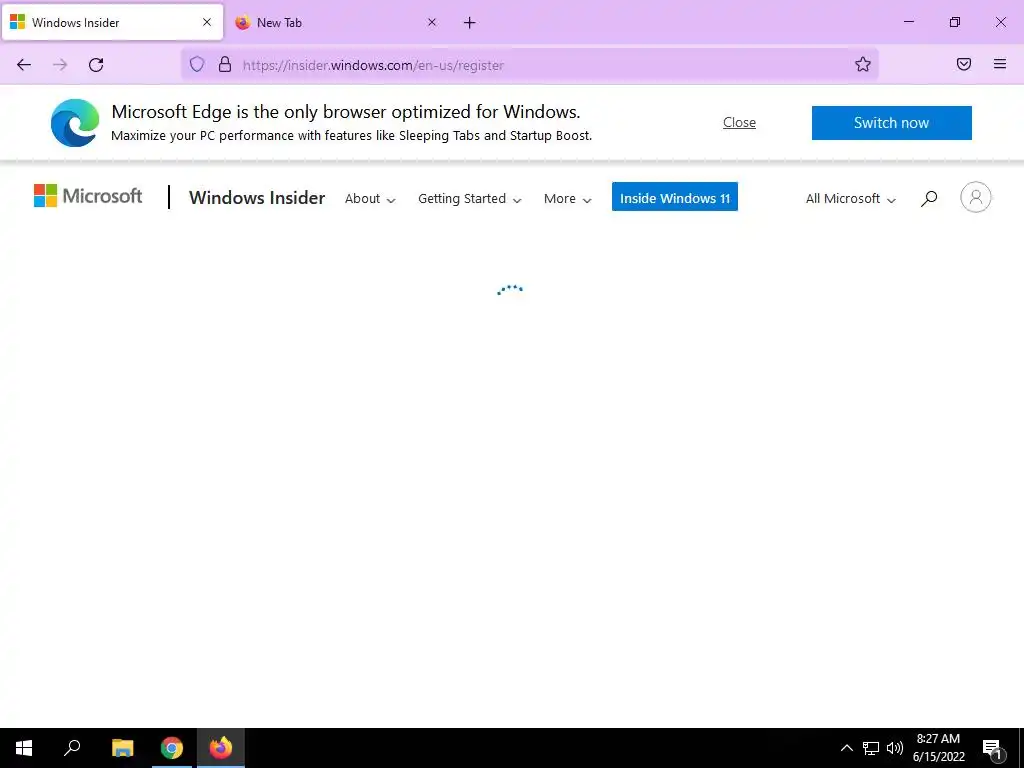Open the taskbar clock and date

click(938, 748)
